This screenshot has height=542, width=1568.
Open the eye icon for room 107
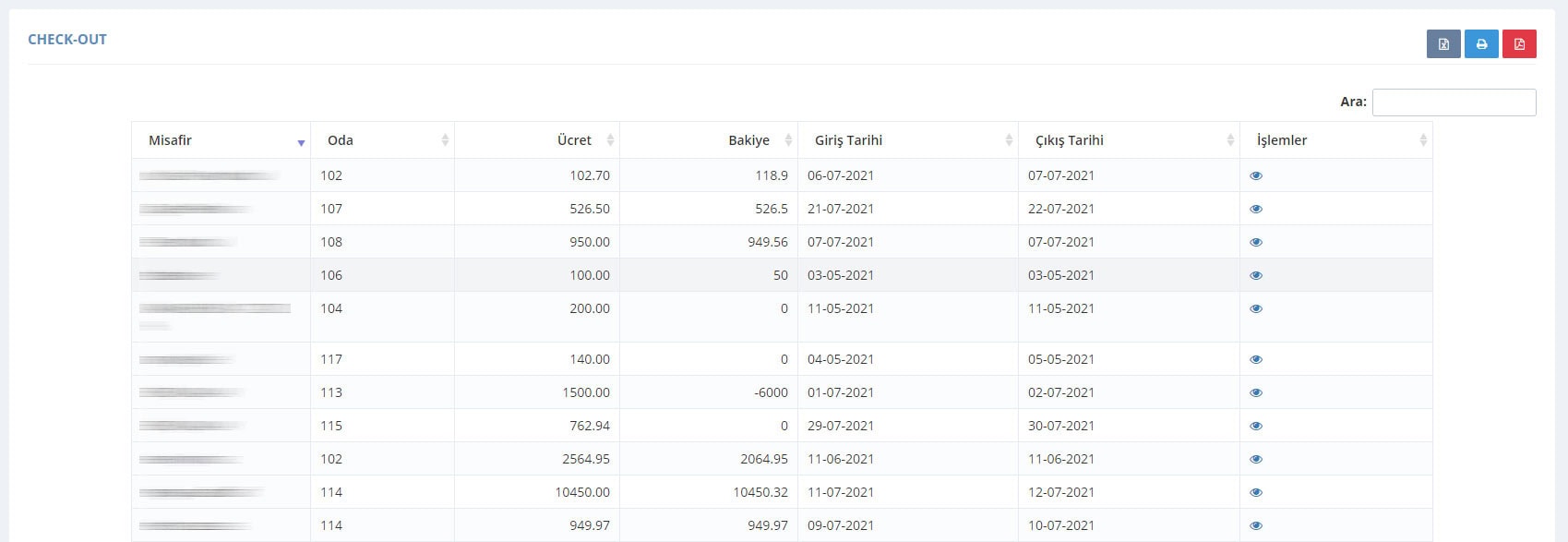pos(1256,209)
